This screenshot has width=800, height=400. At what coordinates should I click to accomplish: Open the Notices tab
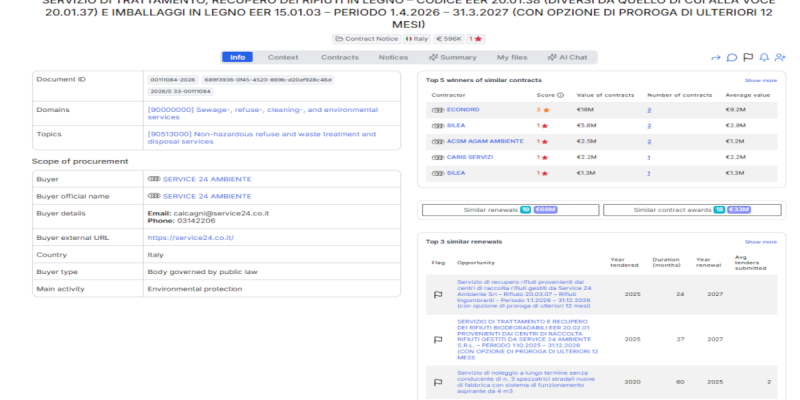(x=393, y=57)
